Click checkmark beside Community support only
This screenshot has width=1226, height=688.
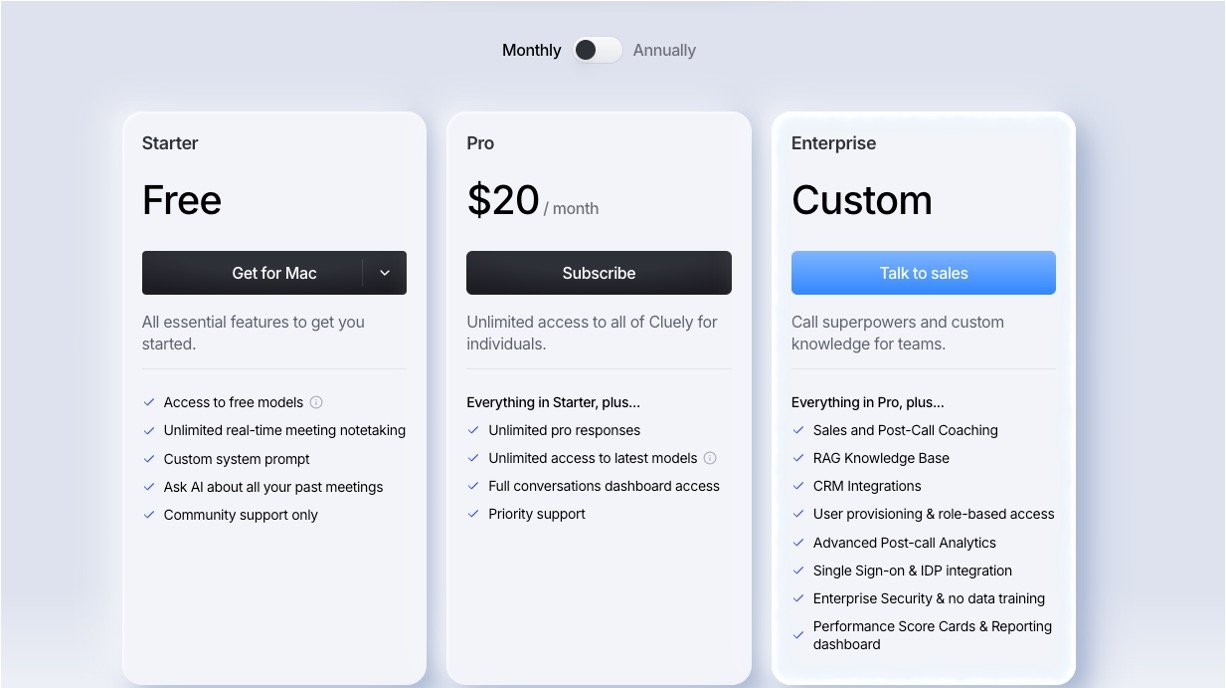tap(149, 515)
